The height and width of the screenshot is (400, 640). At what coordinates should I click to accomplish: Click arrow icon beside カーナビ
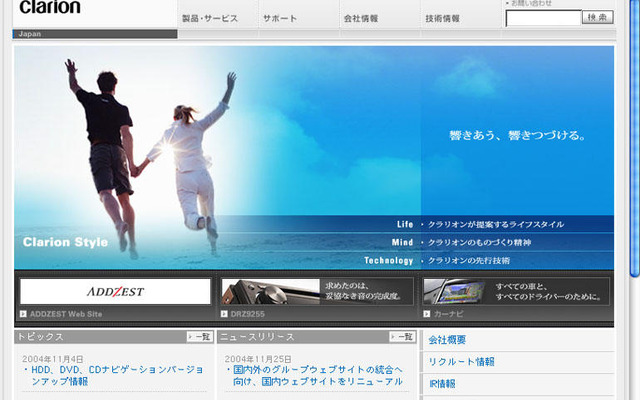427,314
